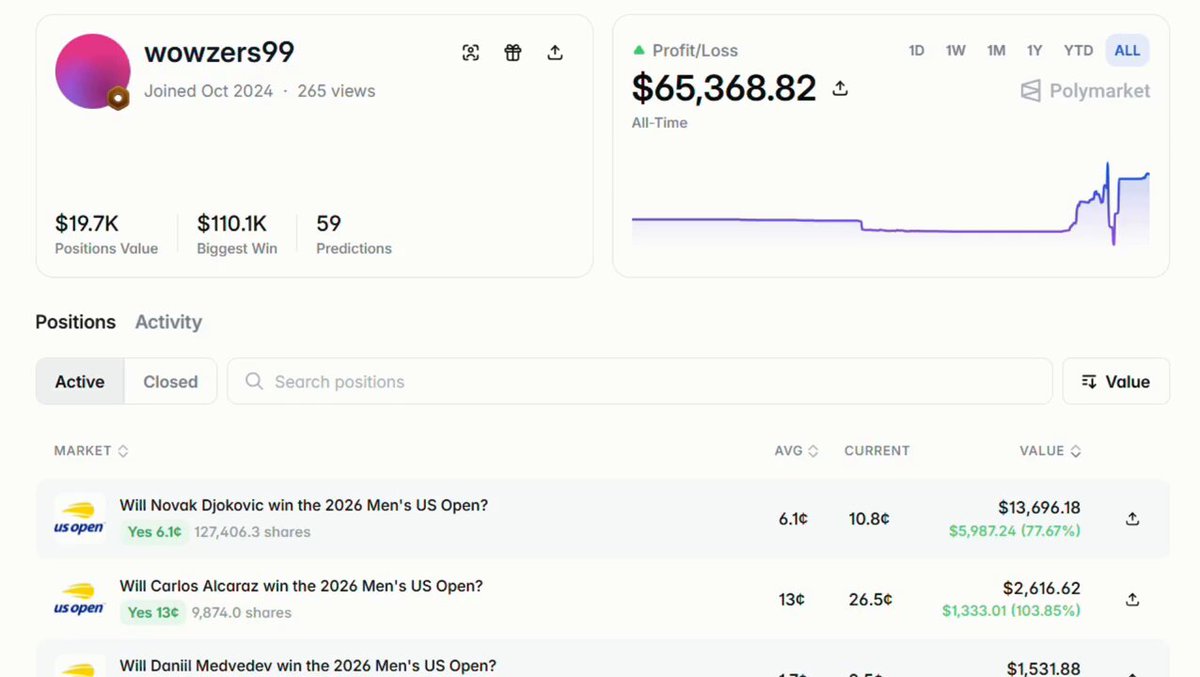Open the QR scan icon beside wowzers99
The image size is (1200, 677).
click(471, 53)
